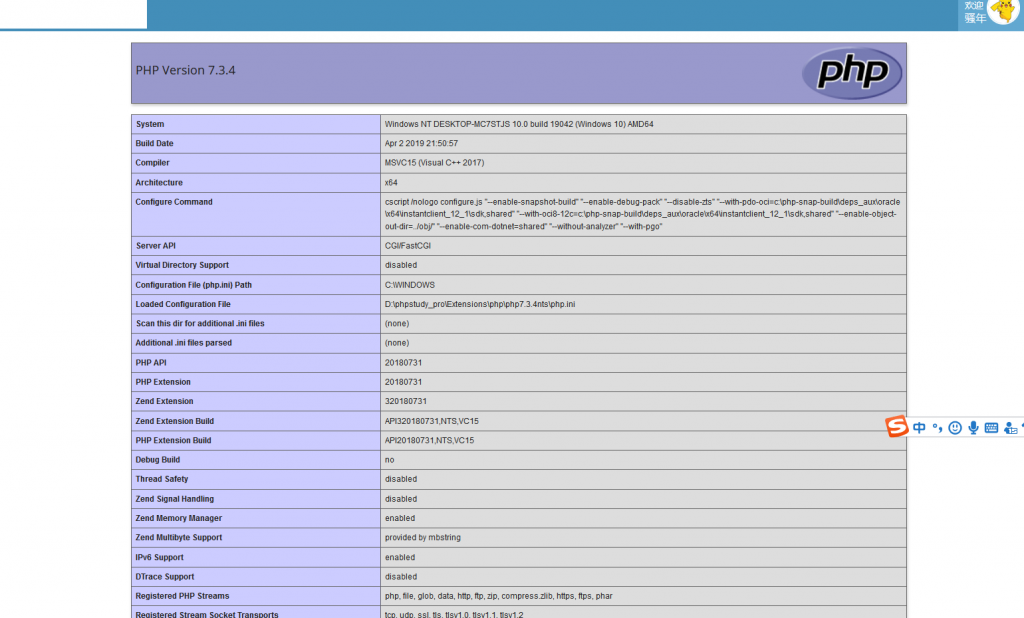Image resolution: width=1024 pixels, height=618 pixels.
Task: Activate microphone voice input
Action: click(973, 428)
